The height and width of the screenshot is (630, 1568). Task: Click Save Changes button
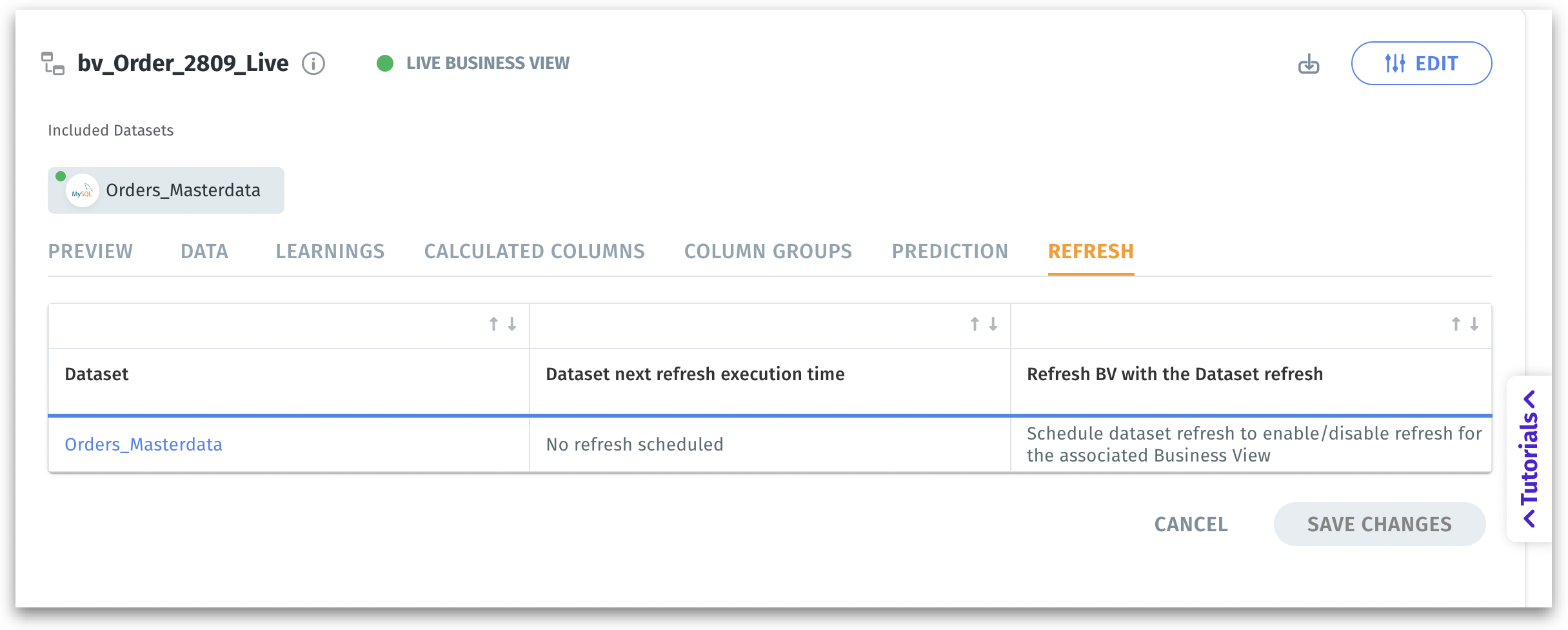pyautogui.click(x=1379, y=524)
